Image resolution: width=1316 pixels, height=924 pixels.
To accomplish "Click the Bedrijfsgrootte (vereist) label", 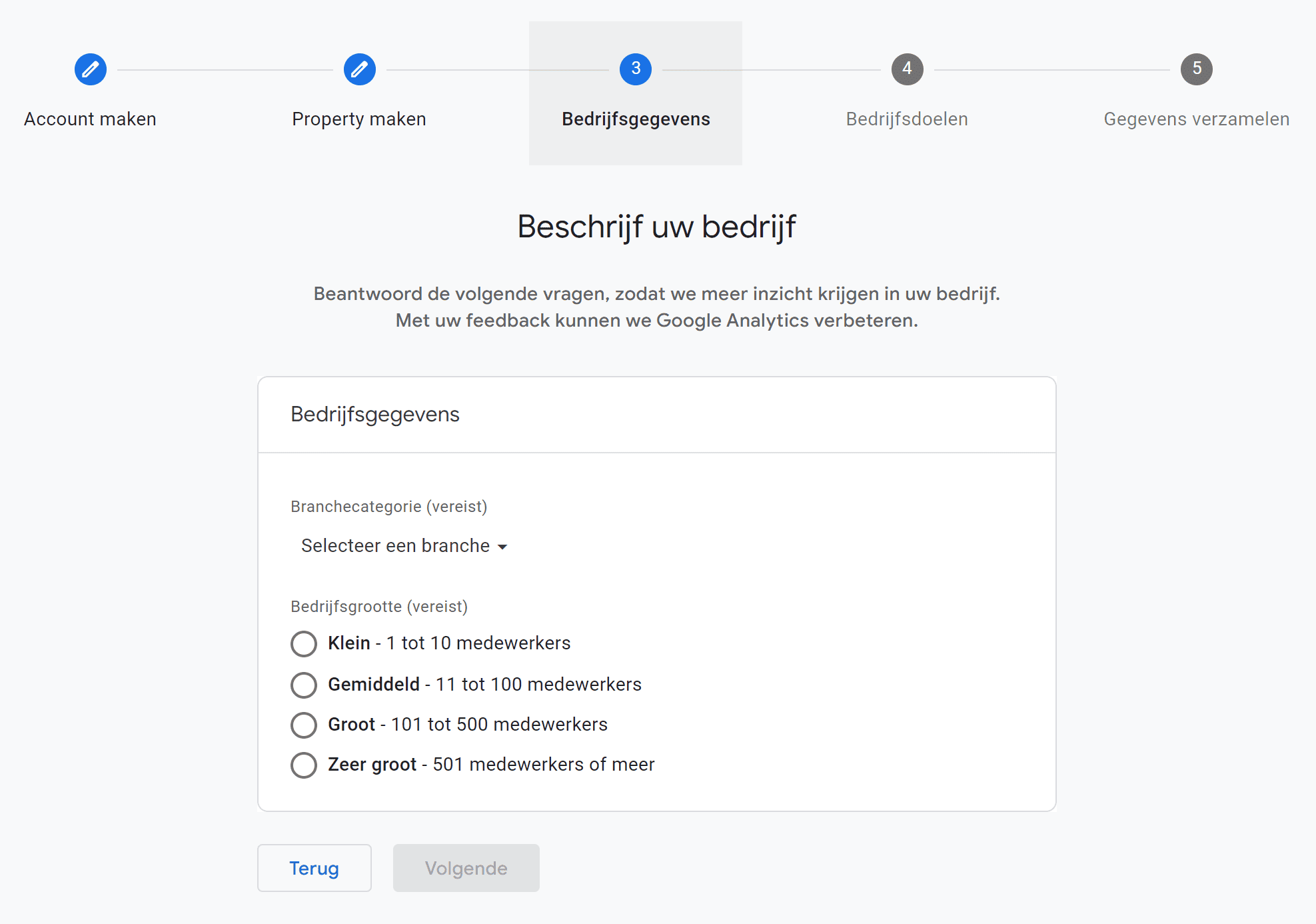I will click(x=378, y=607).
